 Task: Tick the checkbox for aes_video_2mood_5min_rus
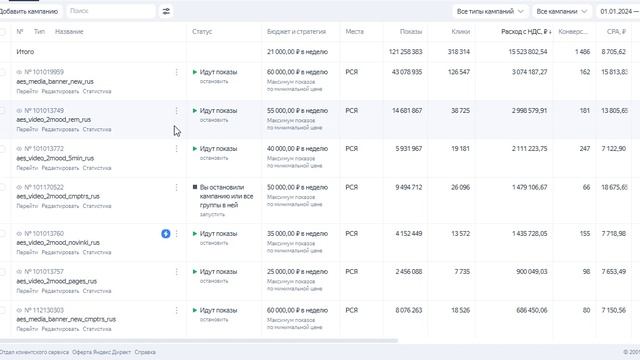pyautogui.click(x=2, y=149)
